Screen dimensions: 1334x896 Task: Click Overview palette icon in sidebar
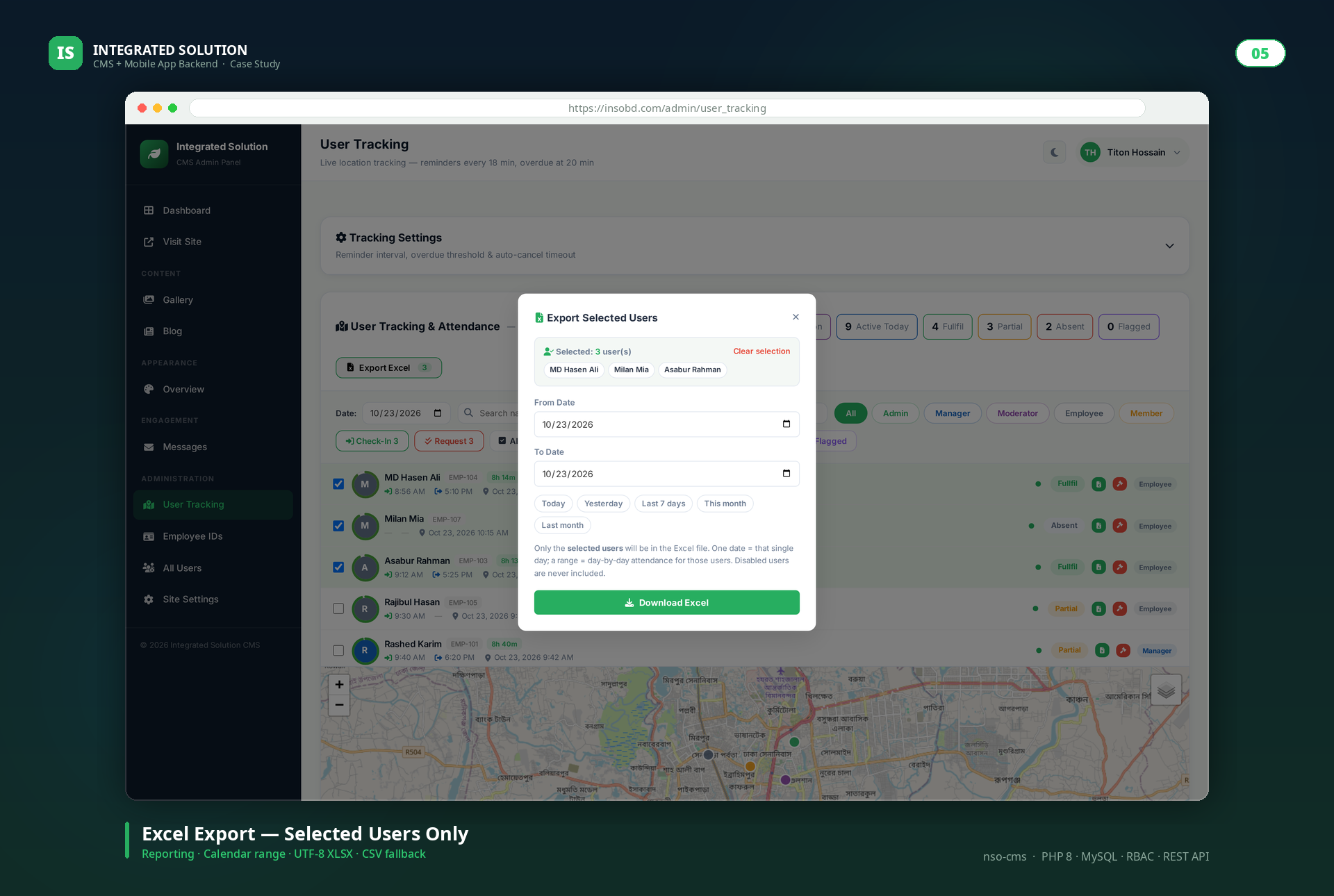click(149, 389)
